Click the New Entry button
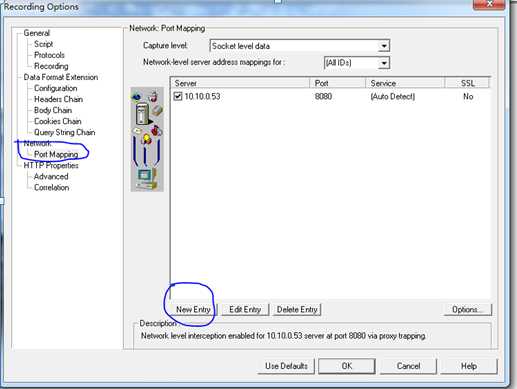The image size is (517, 389). pos(193,309)
